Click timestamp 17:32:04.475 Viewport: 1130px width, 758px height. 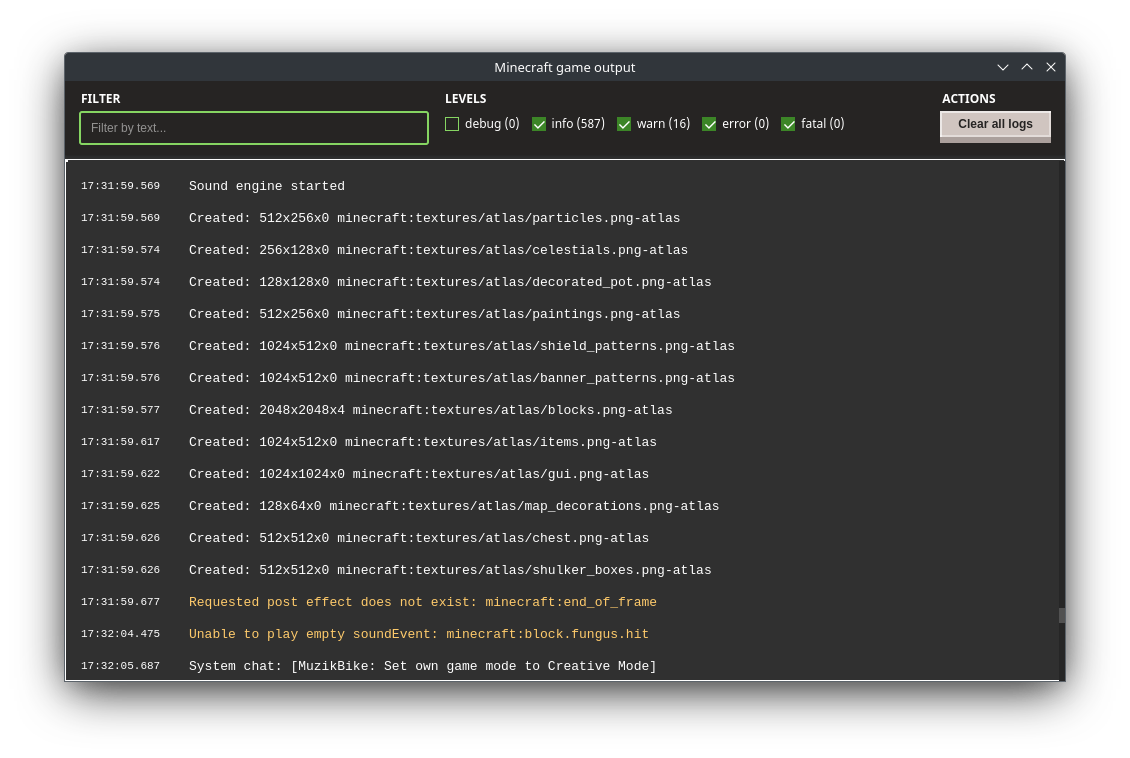[x=120, y=634]
